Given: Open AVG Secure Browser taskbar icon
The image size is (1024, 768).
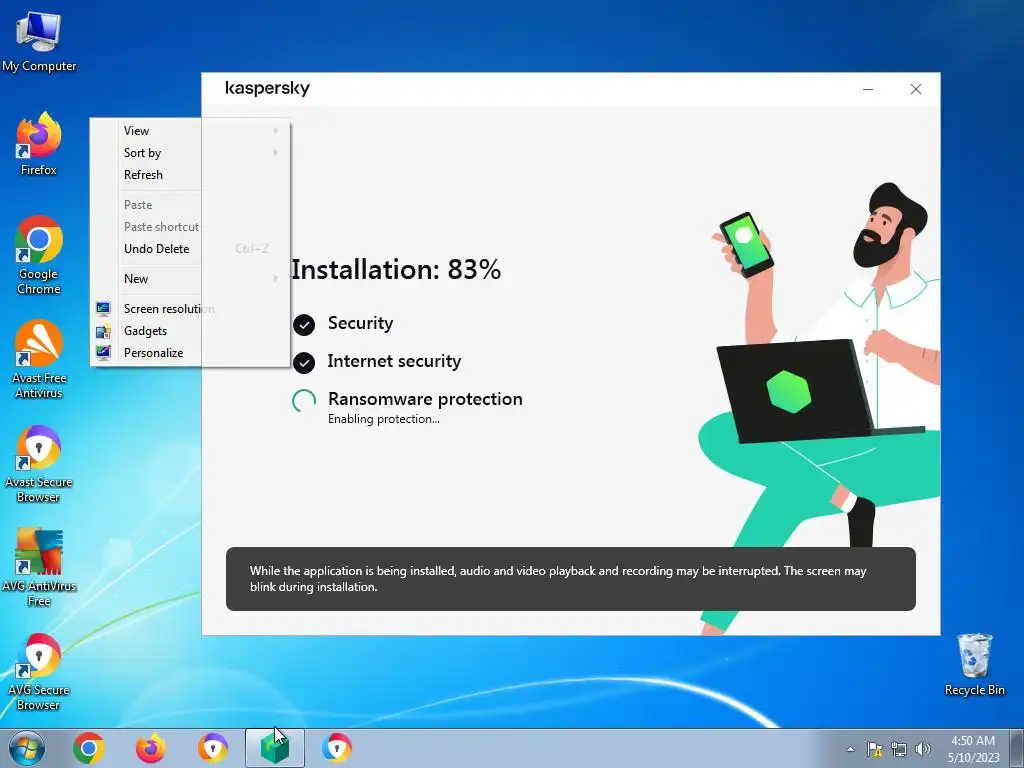Looking at the screenshot, I should pyautogui.click(x=337, y=748).
